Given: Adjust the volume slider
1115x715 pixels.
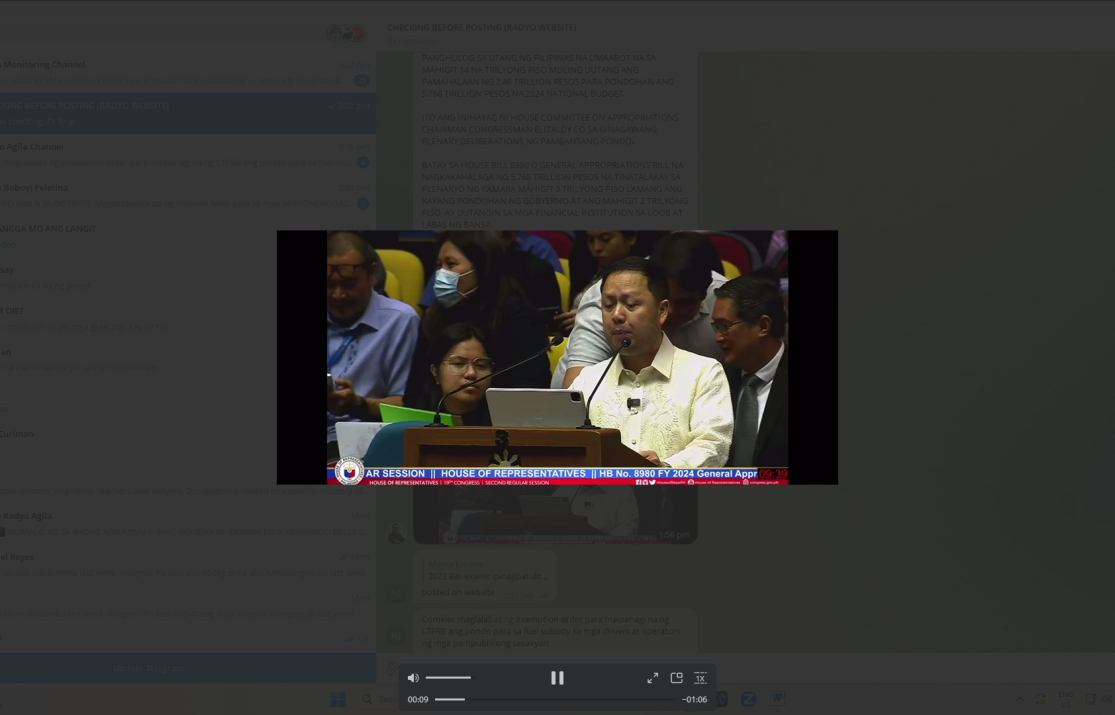Looking at the screenshot, I should coord(448,678).
